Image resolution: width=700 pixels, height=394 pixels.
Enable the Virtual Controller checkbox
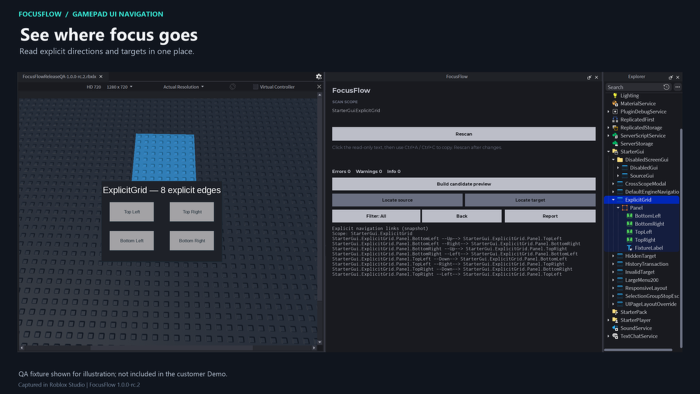(x=255, y=87)
